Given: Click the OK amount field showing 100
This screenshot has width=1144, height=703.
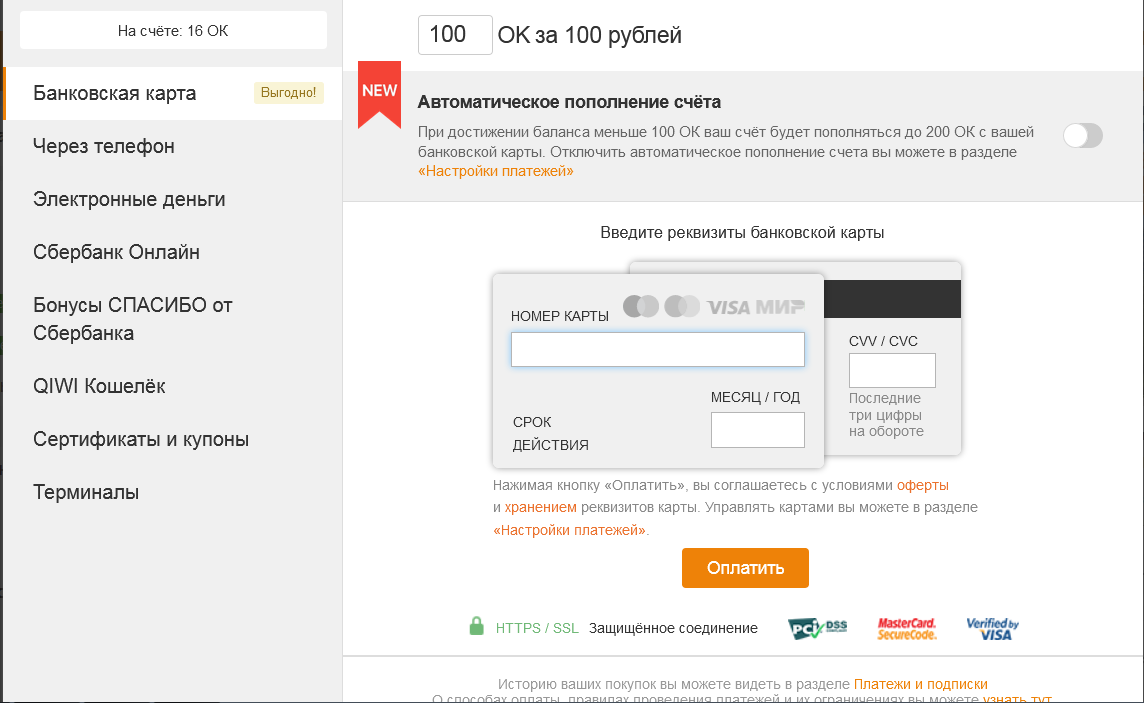Looking at the screenshot, I should [x=455, y=35].
